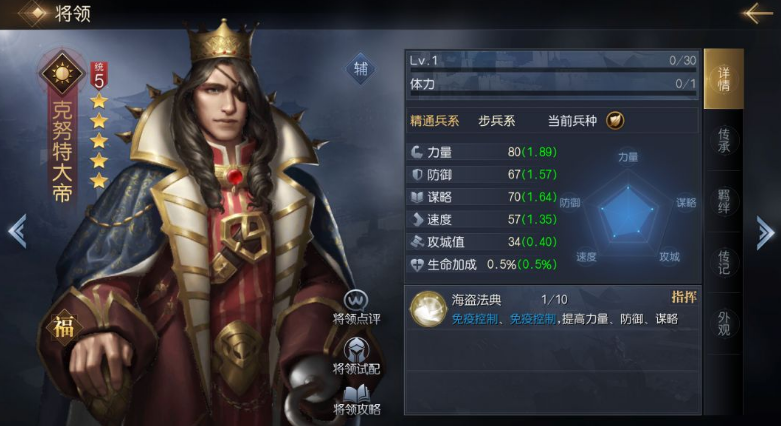Screen dimensions: 781x426
Task: Click the 海盗法典 skill icon
Action: [427, 309]
